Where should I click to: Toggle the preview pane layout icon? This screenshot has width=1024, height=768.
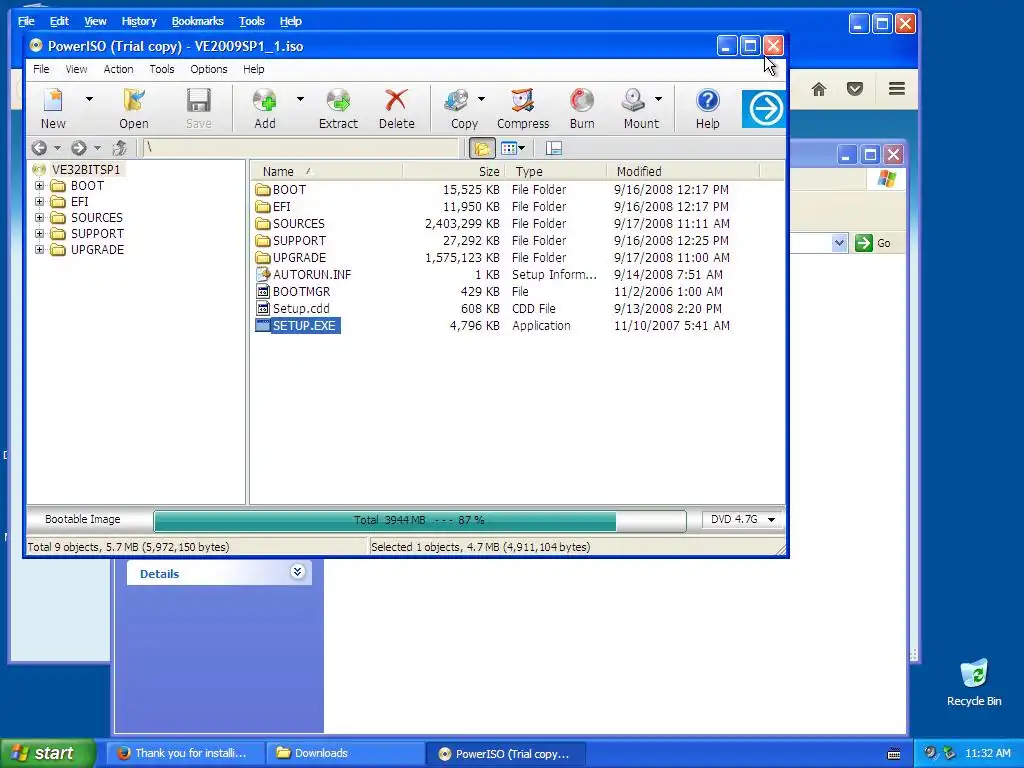pyautogui.click(x=554, y=148)
